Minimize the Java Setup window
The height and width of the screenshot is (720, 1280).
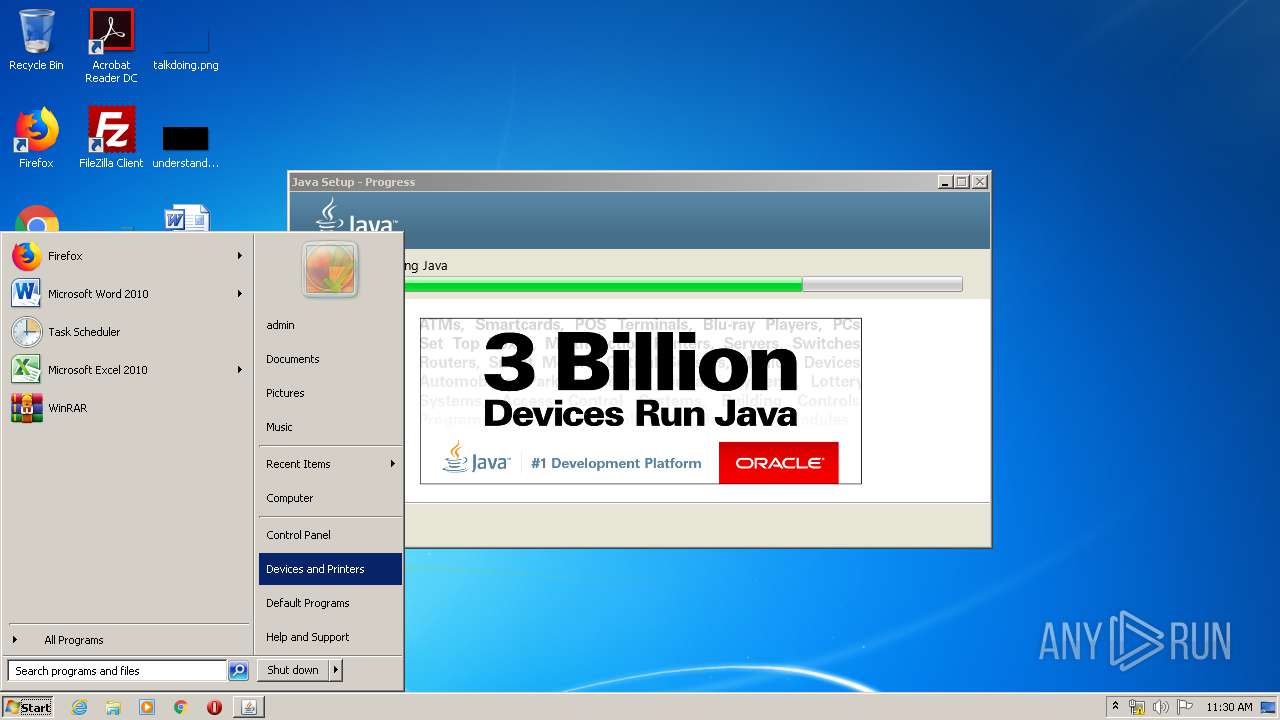[x=945, y=182]
